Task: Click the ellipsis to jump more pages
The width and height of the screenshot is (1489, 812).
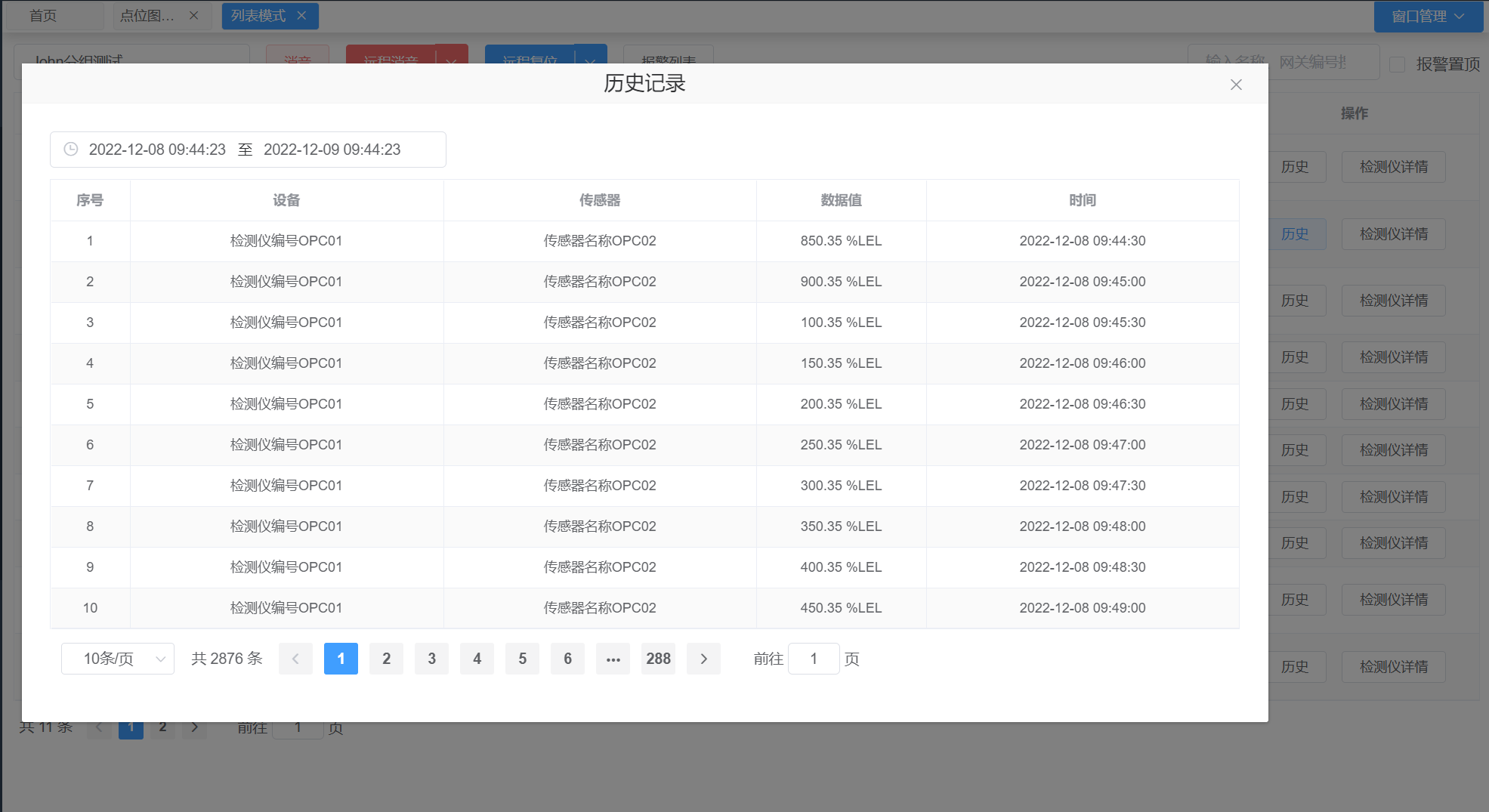Action: [x=613, y=659]
